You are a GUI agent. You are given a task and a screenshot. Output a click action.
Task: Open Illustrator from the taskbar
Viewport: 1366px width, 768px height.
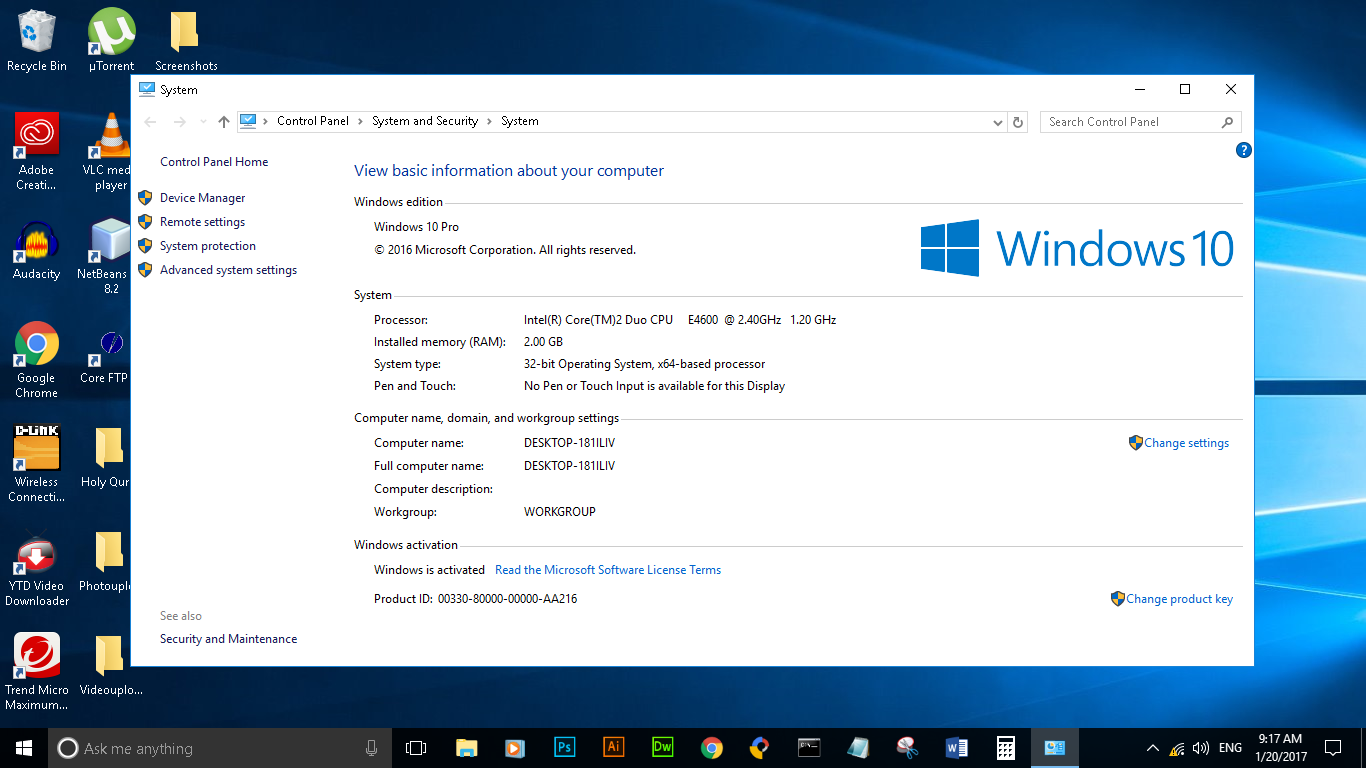613,748
